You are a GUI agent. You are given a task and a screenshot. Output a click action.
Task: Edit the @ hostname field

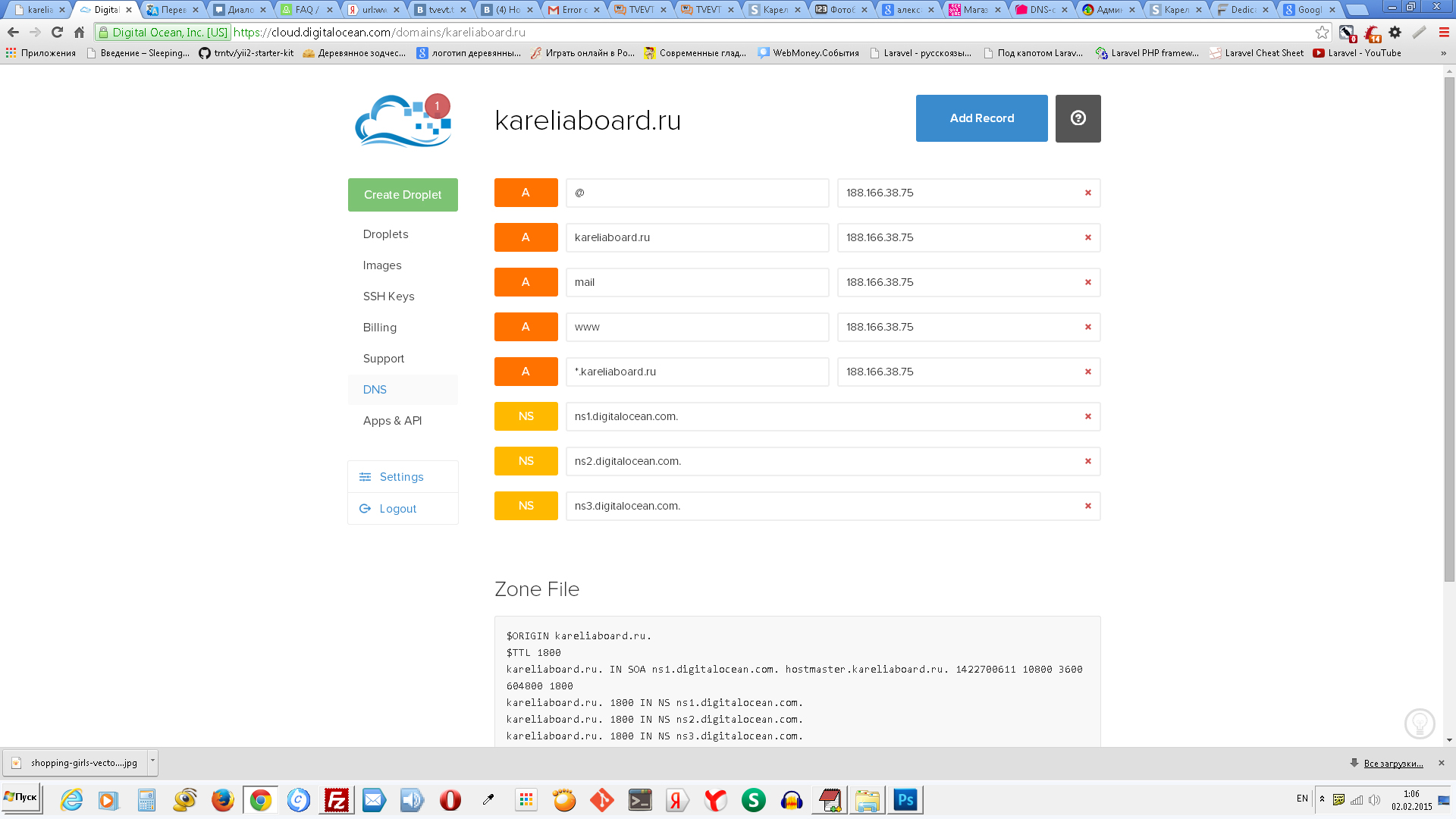(697, 193)
